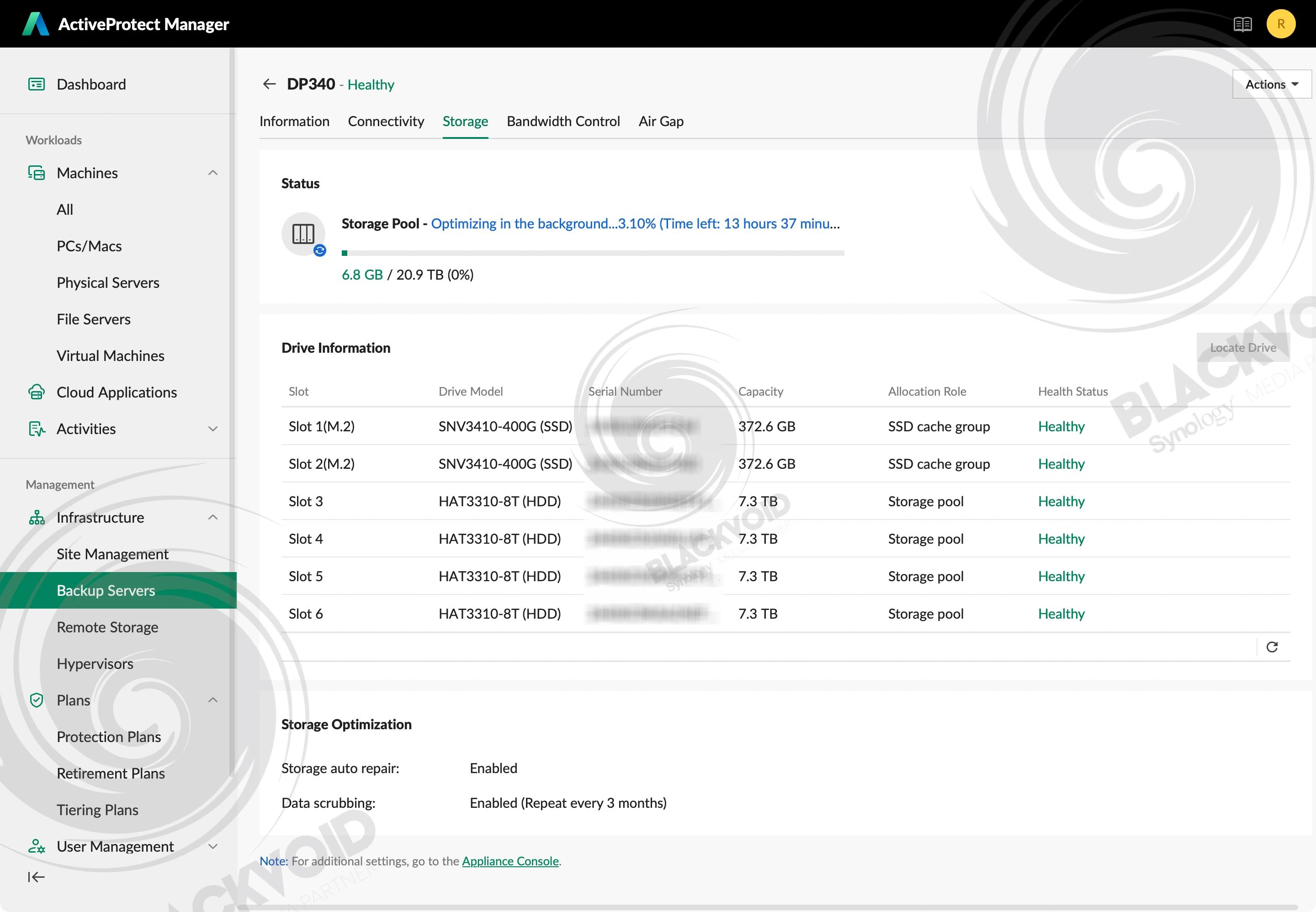Click the Serial Number column header
Viewport: 1316px width, 912px height.
coord(625,392)
